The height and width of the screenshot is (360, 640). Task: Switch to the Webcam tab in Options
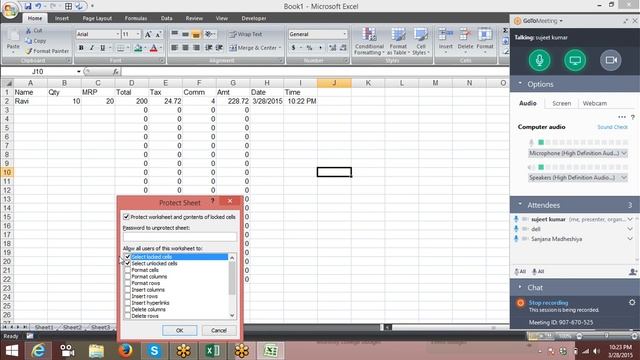[595, 103]
